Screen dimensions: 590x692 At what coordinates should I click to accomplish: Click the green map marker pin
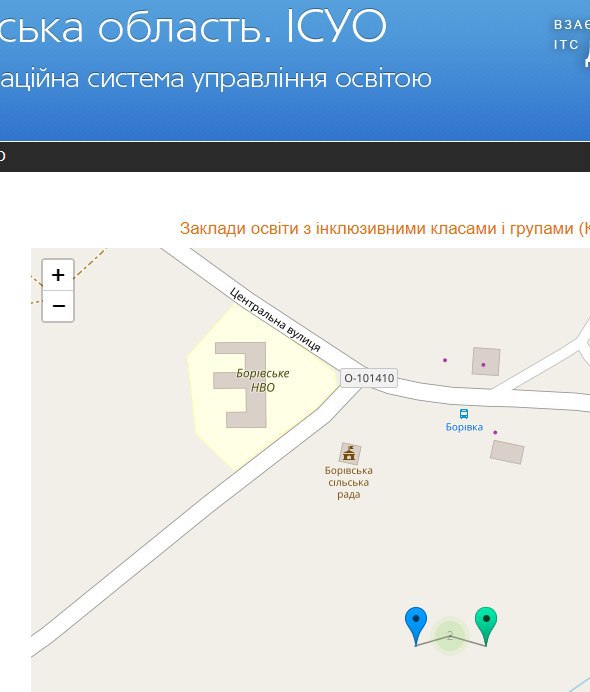(x=486, y=626)
